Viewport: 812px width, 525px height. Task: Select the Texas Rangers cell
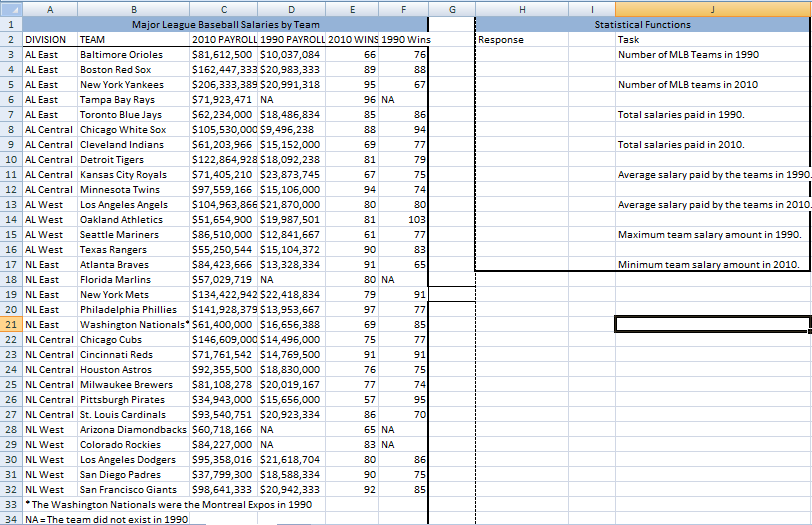click(x=134, y=250)
